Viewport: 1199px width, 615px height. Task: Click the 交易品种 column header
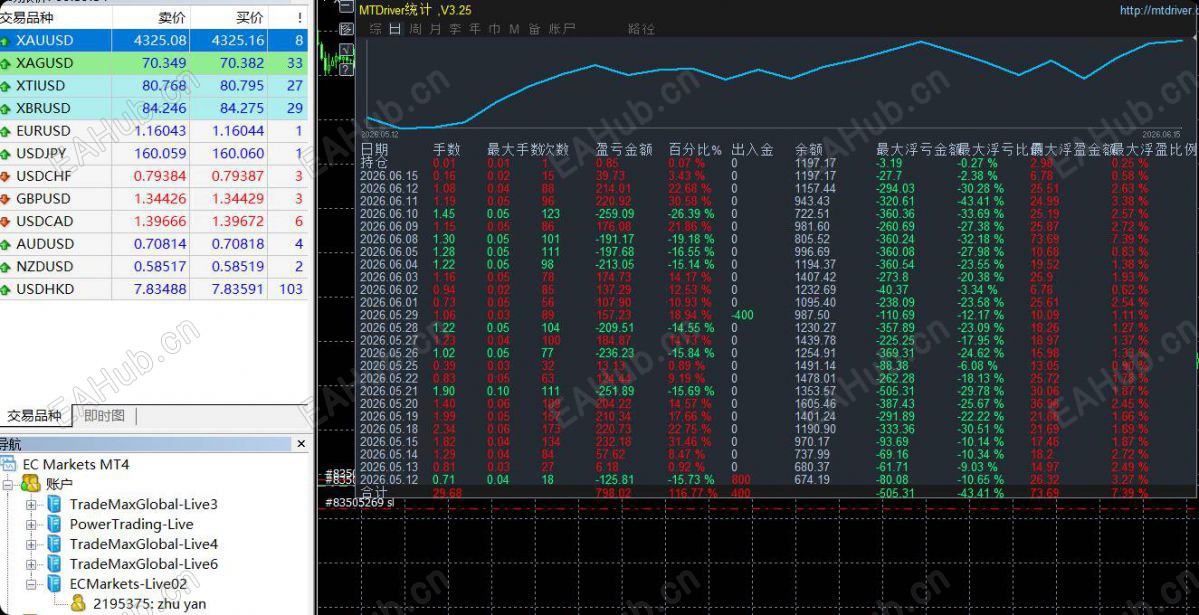click(27, 17)
